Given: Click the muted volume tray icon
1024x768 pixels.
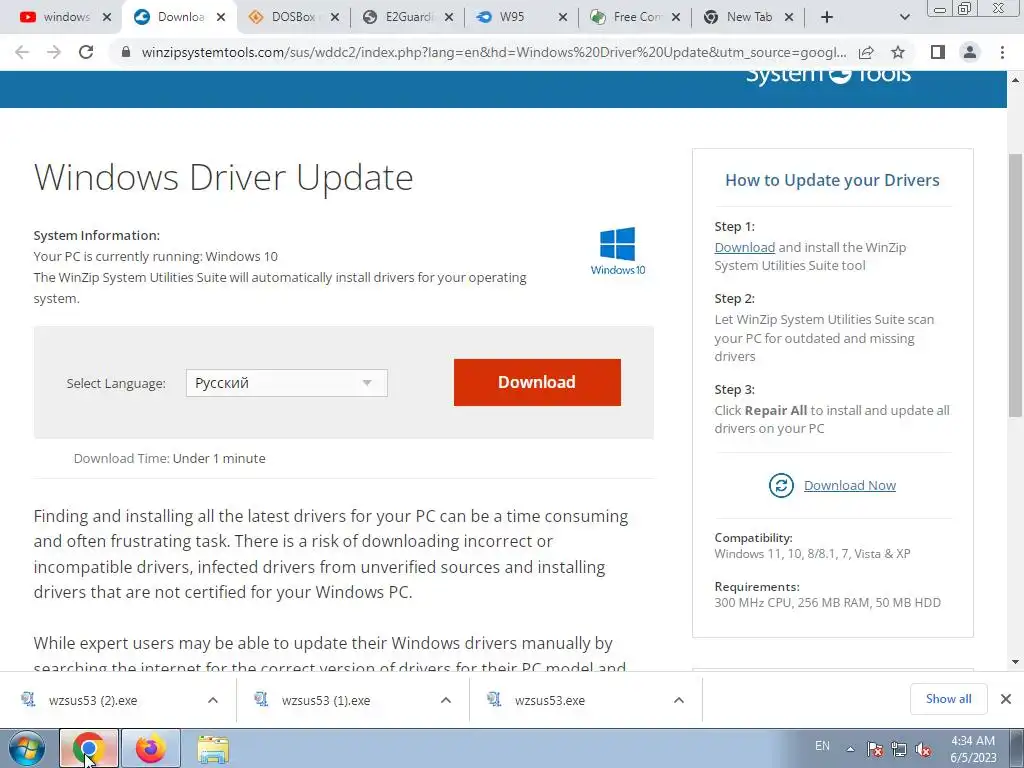Looking at the screenshot, I should click(923, 749).
